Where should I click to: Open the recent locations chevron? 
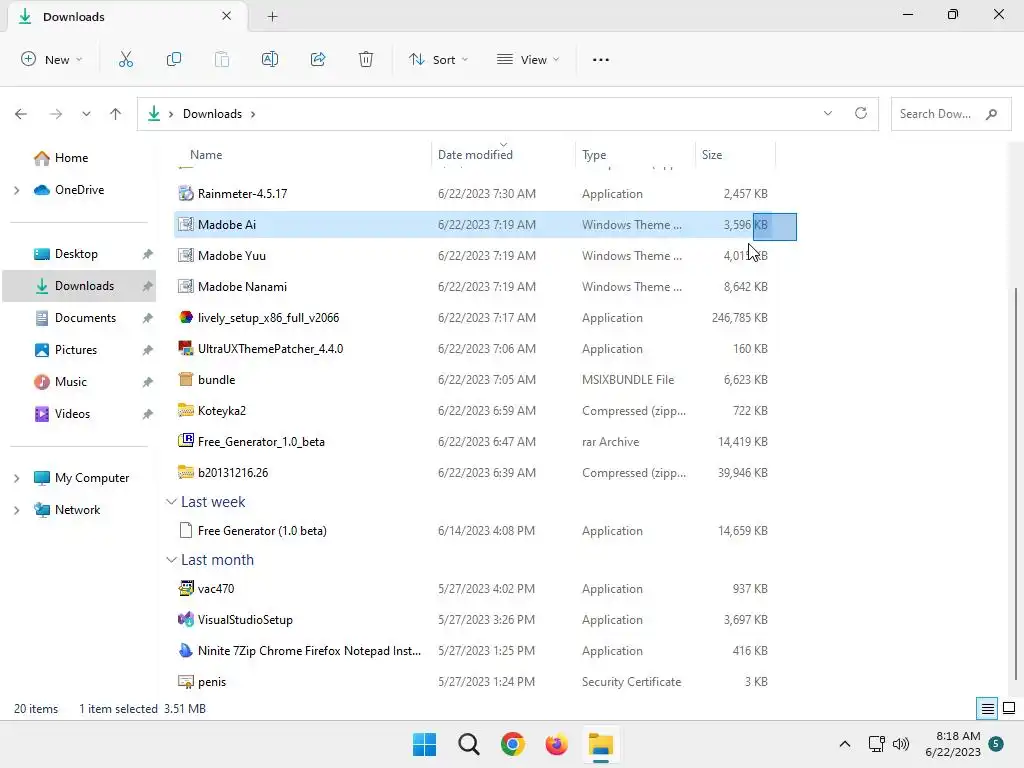(x=86, y=114)
